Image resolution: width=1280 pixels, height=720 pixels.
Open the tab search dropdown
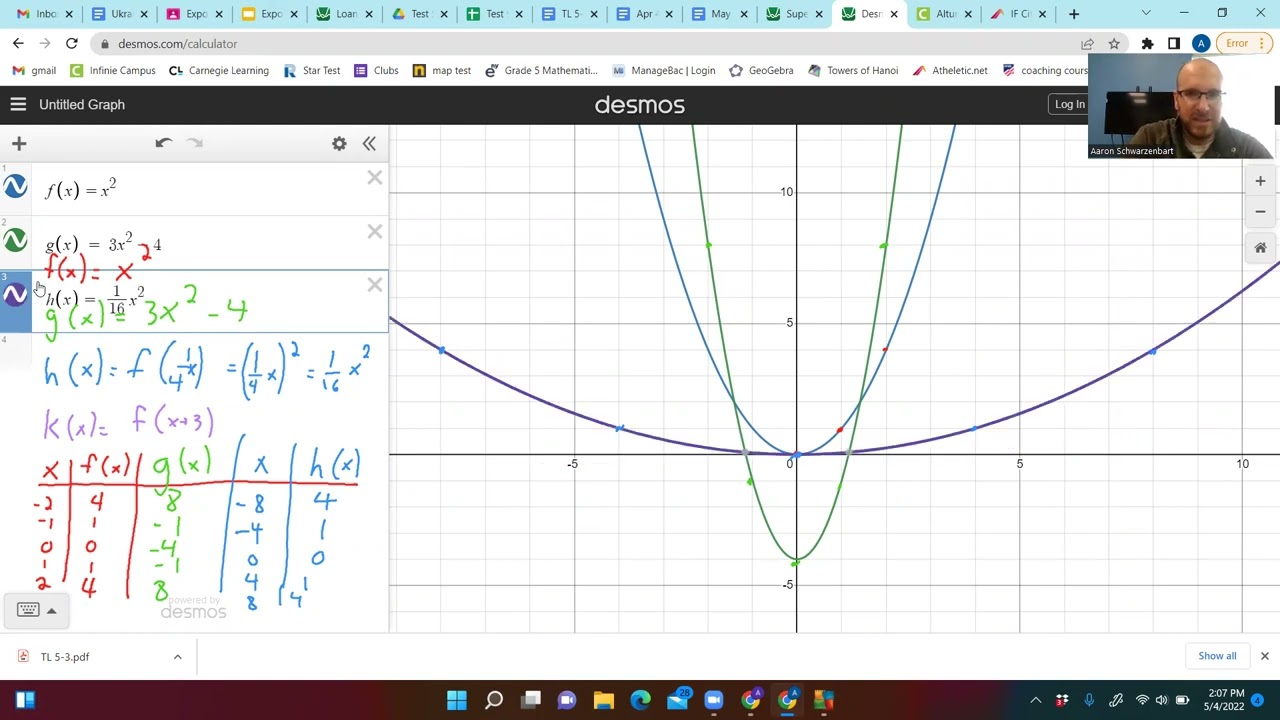click(x=1146, y=14)
